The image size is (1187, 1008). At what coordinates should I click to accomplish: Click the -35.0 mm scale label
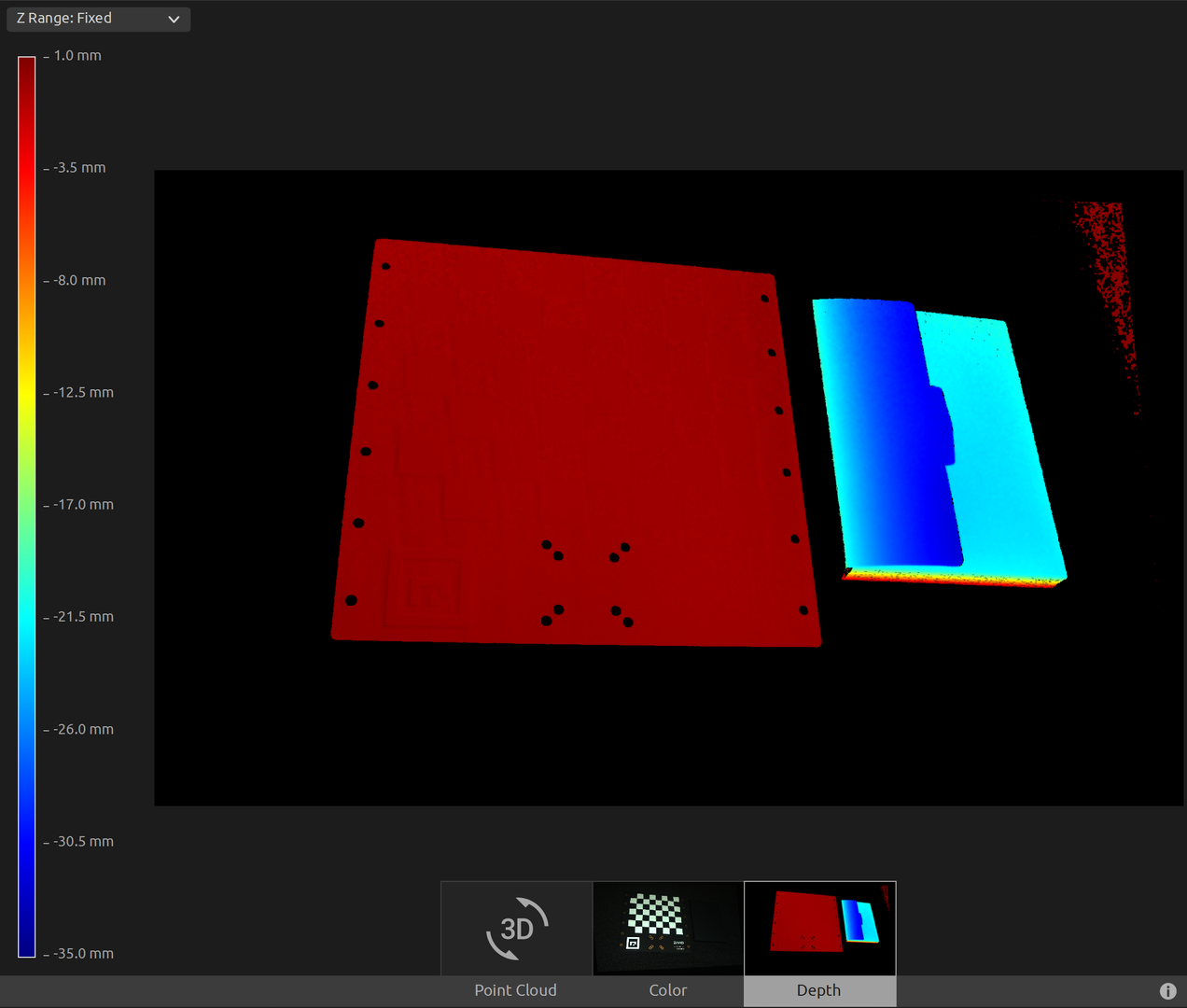pos(83,953)
